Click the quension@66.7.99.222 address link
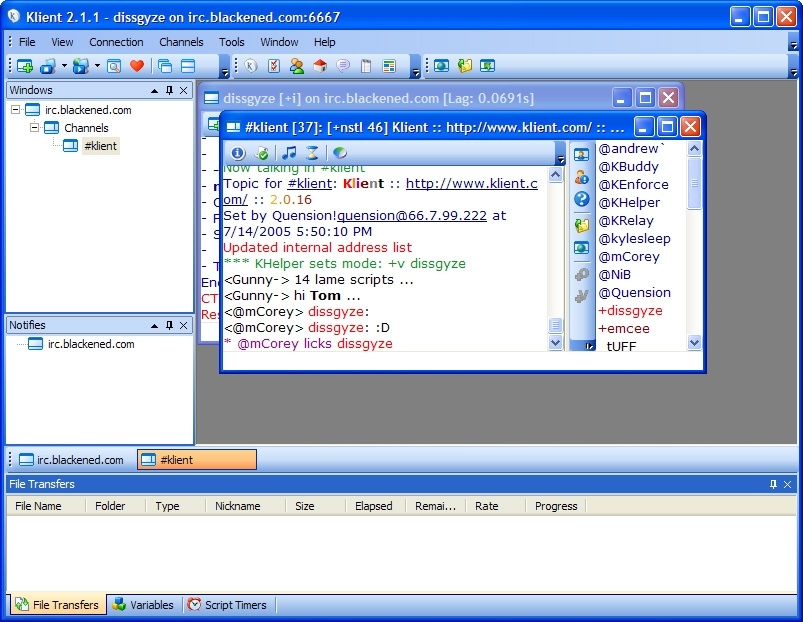The image size is (803, 622). [x=412, y=216]
